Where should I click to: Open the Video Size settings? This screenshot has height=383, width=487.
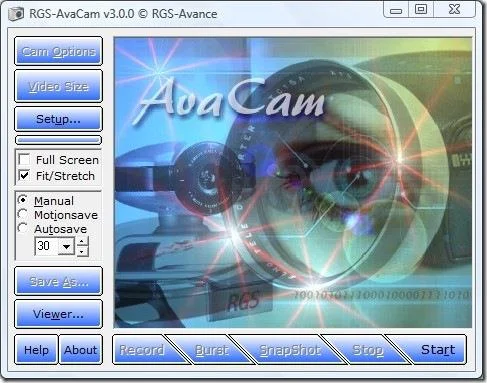pyautogui.click(x=58, y=86)
